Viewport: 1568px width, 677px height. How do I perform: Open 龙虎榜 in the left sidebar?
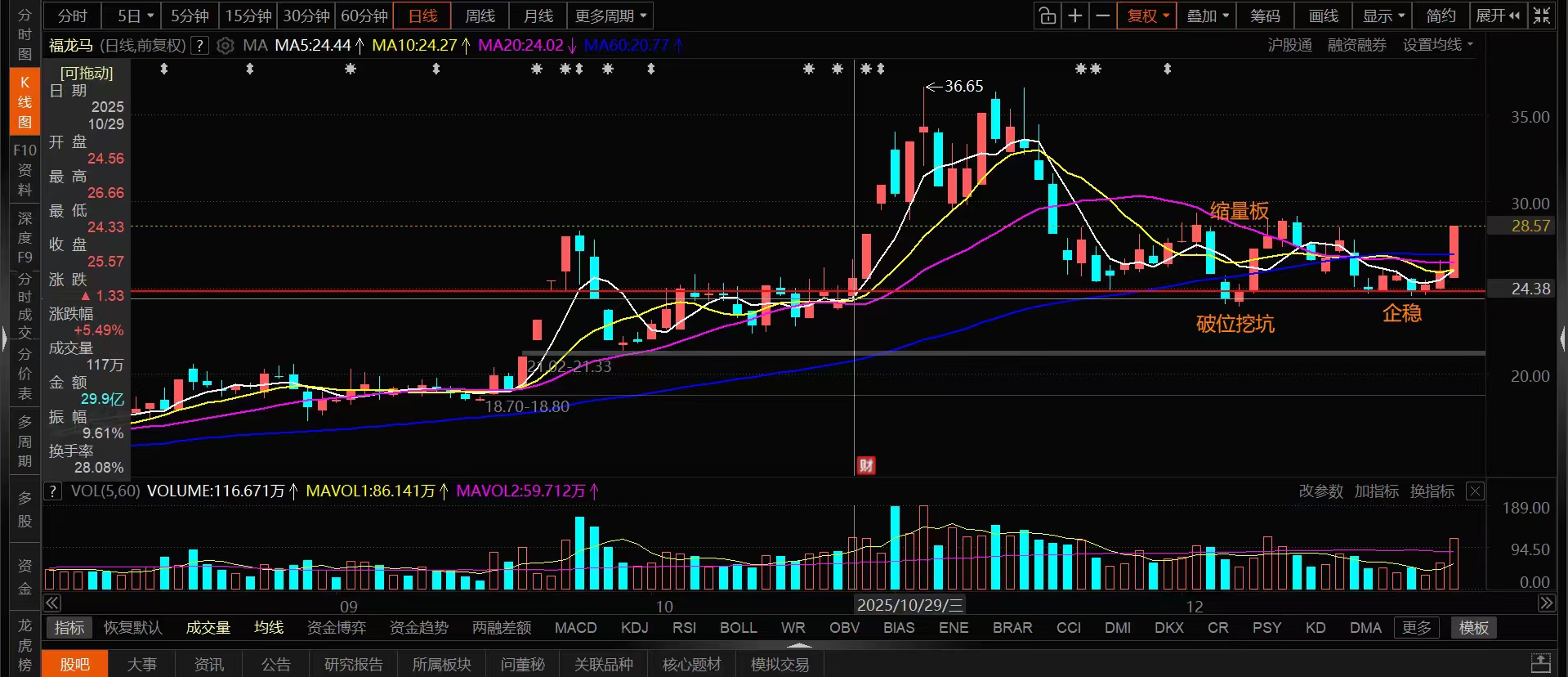click(x=25, y=645)
